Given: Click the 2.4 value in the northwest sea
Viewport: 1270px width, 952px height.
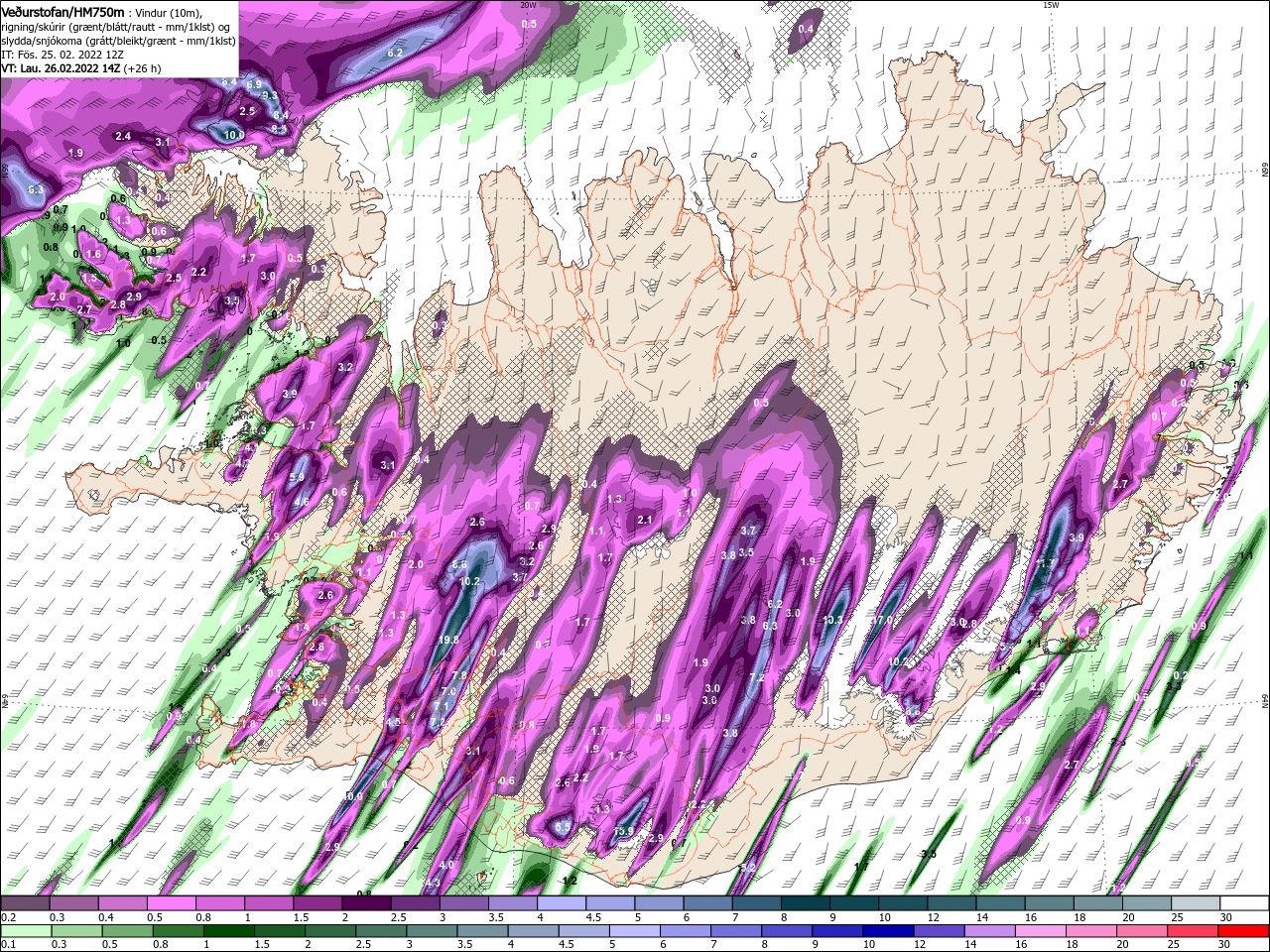Looking at the screenshot, I should (123, 136).
